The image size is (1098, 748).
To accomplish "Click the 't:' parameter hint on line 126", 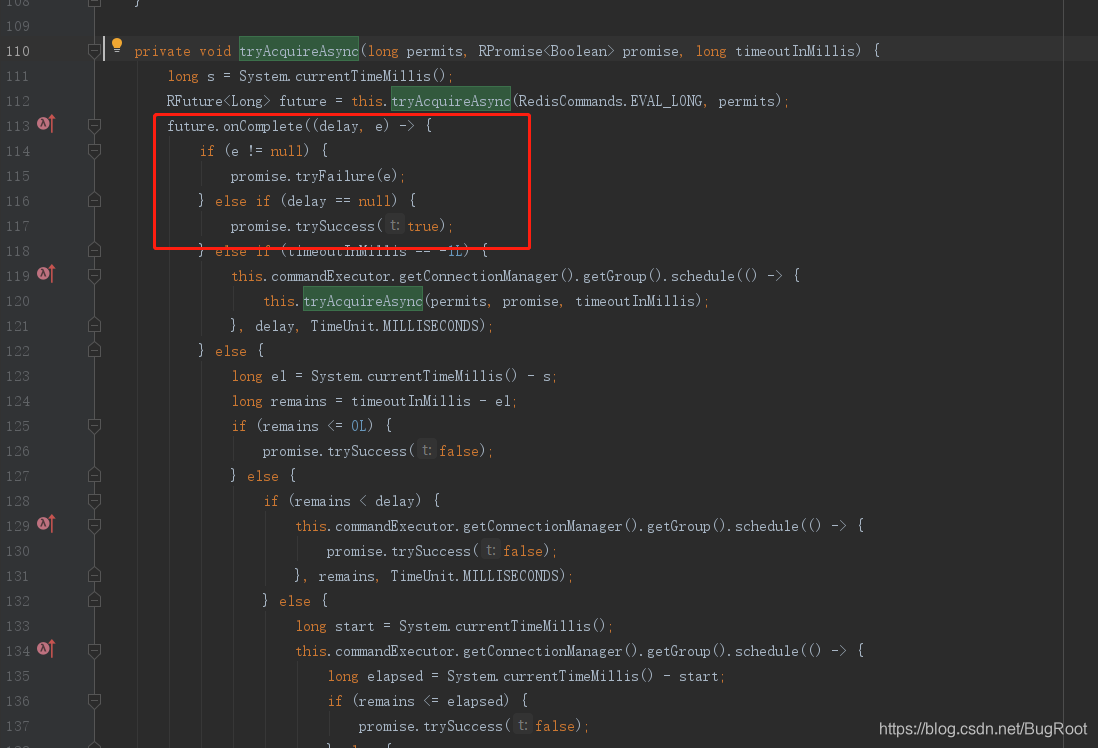I will tap(426, 451).
